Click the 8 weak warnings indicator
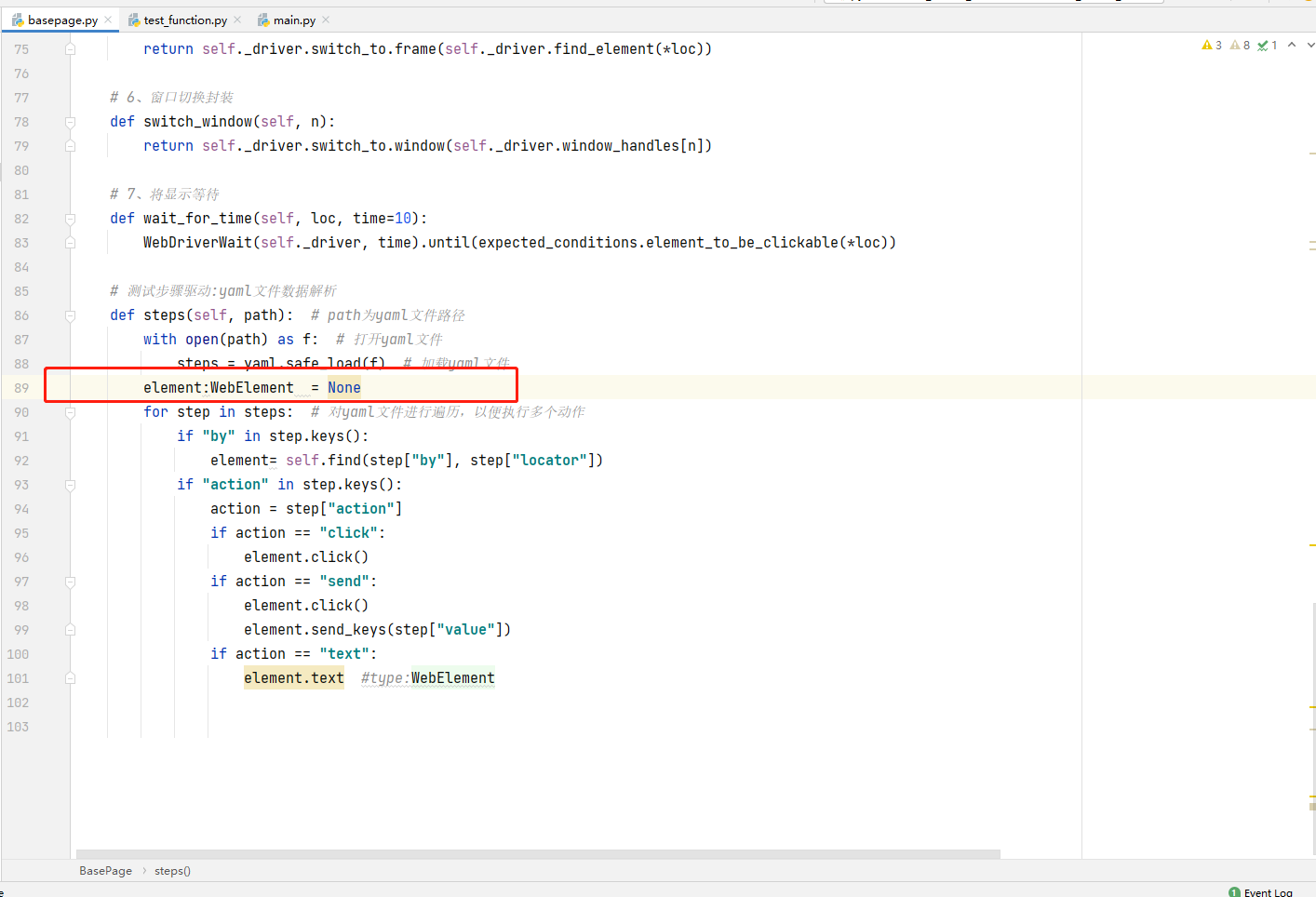This screenshot has width=1316, height=897. [1240, 45]
